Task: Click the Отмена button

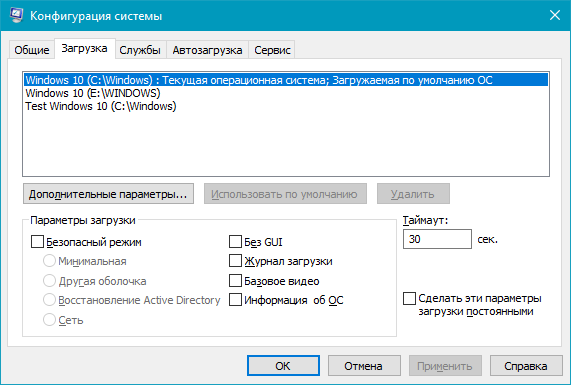Action: pos(364,366)
